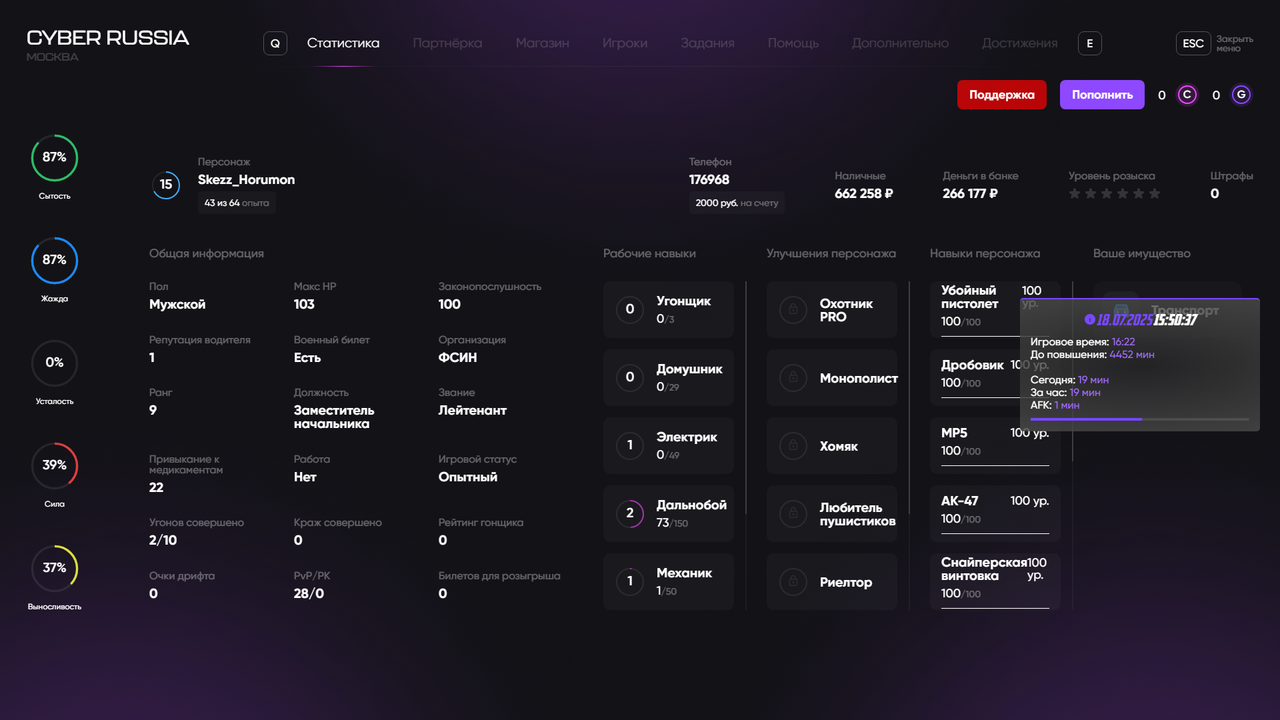Click the E key hint icon

pyautogui.click(x=1090, y=43)
